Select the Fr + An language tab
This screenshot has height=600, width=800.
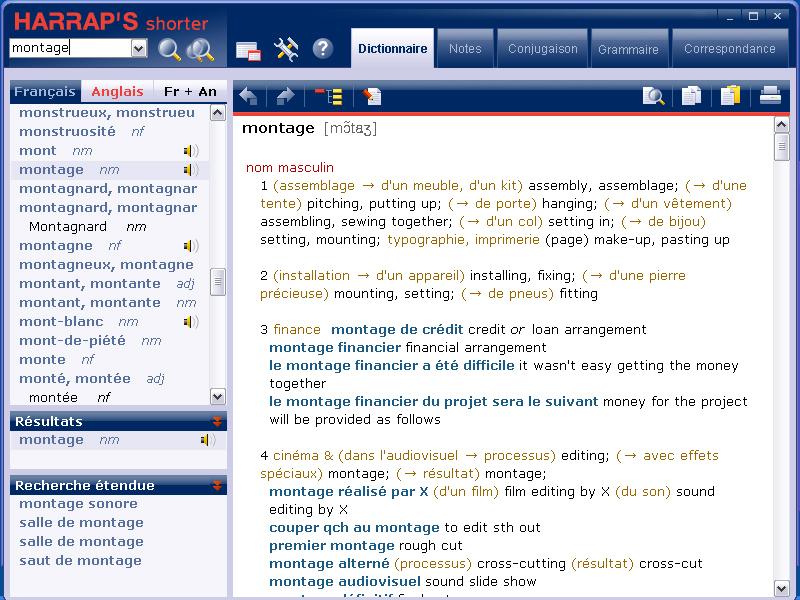(190, 91)
